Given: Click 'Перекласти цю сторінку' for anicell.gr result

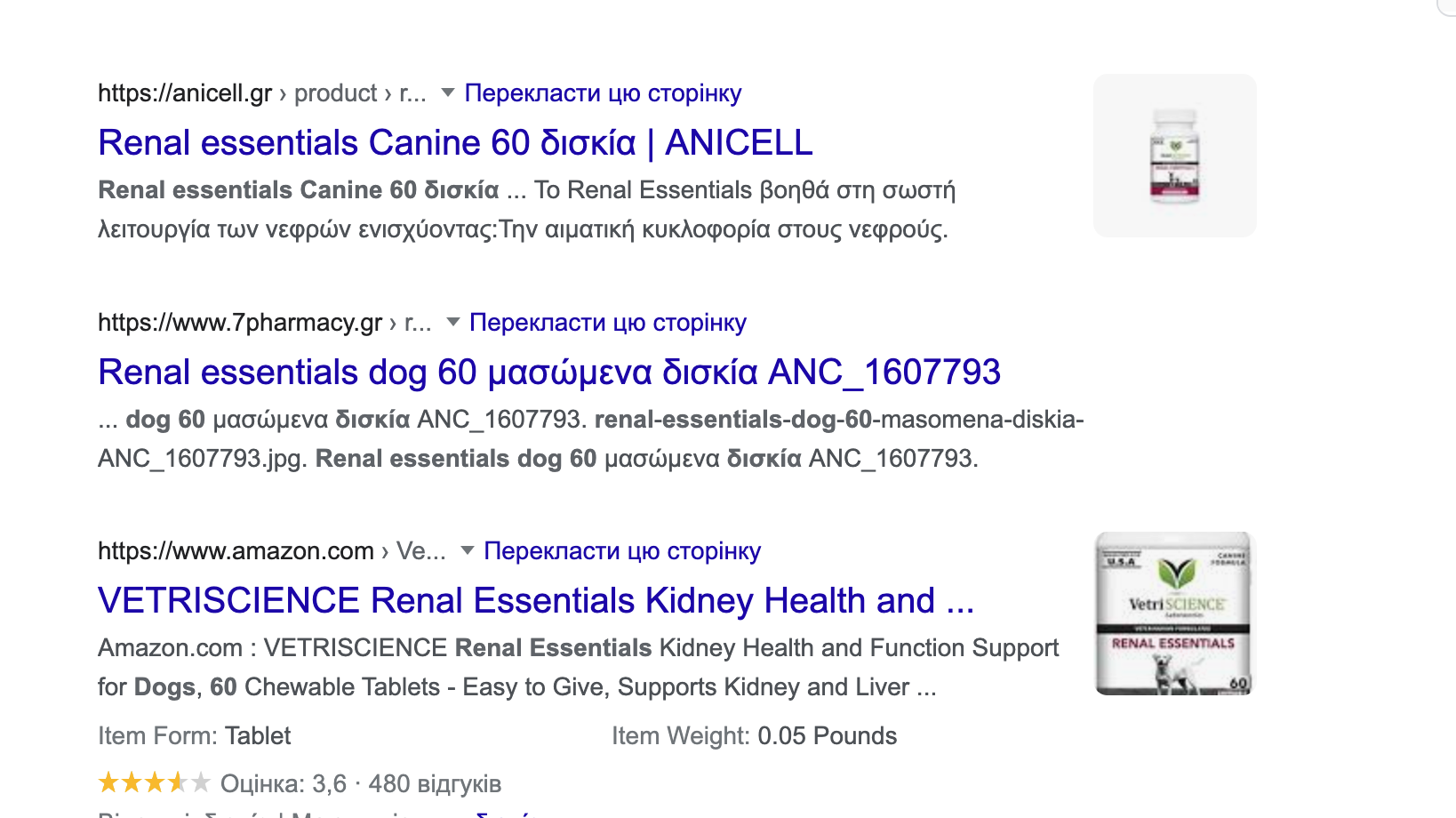Looking at the screenshot, I should 603,92.
